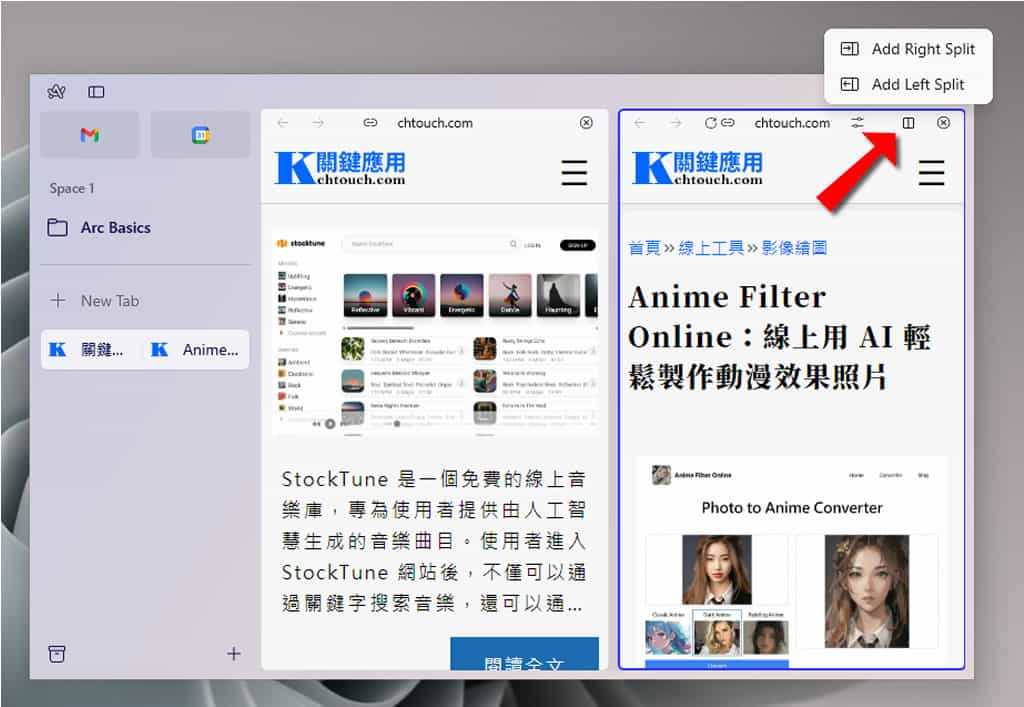Click the plus icon at sidebar bottom
This screenshot has width=1024, height=707.
(x=234, y=653)
